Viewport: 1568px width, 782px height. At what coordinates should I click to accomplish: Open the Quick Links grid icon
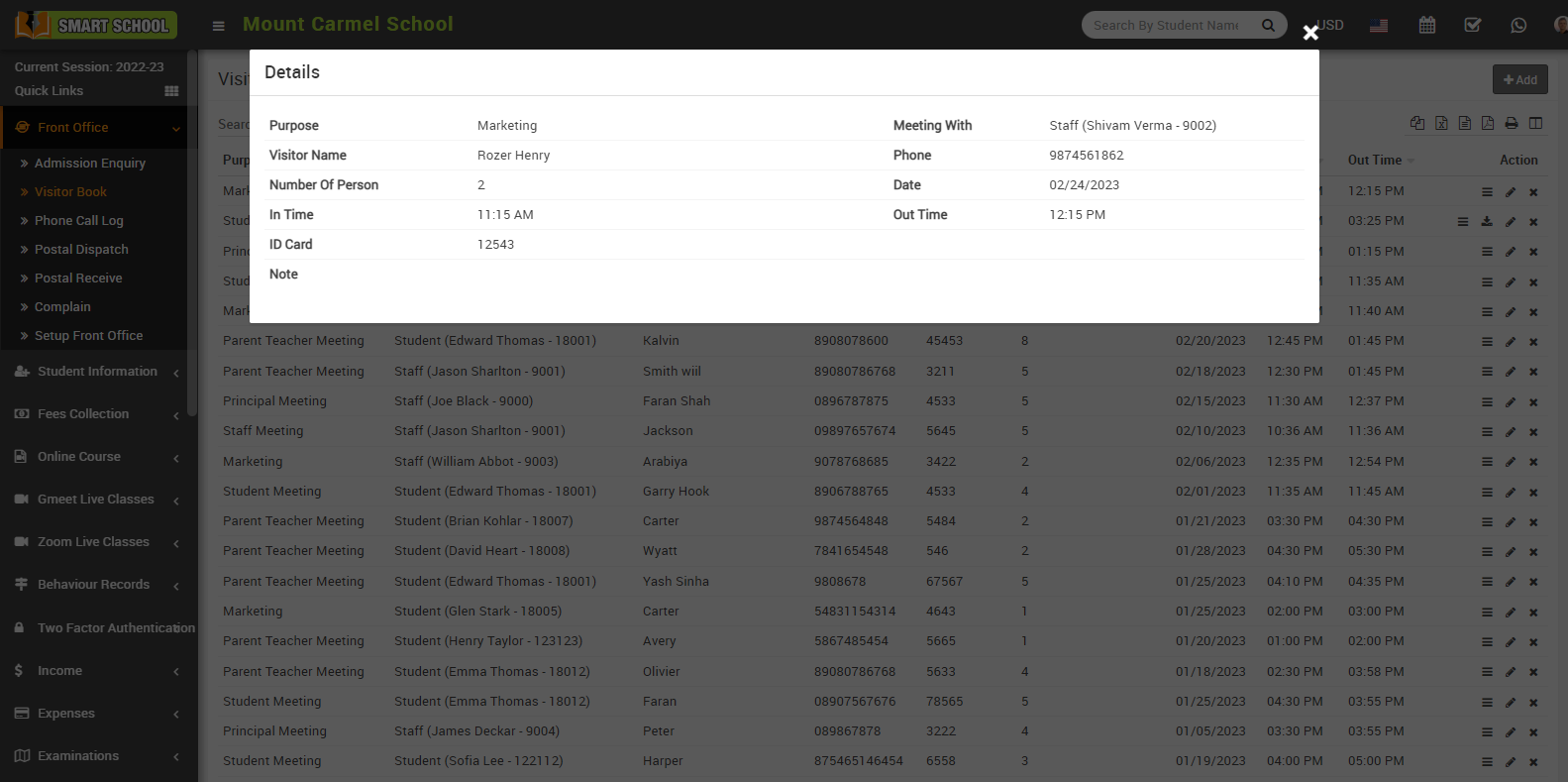point(171,91)
